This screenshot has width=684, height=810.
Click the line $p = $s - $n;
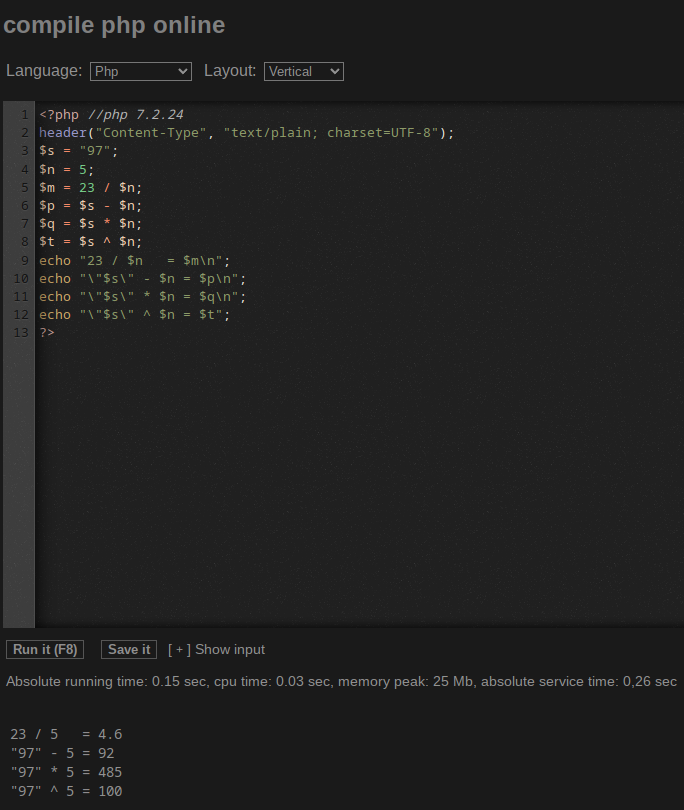tap(90, 206)
